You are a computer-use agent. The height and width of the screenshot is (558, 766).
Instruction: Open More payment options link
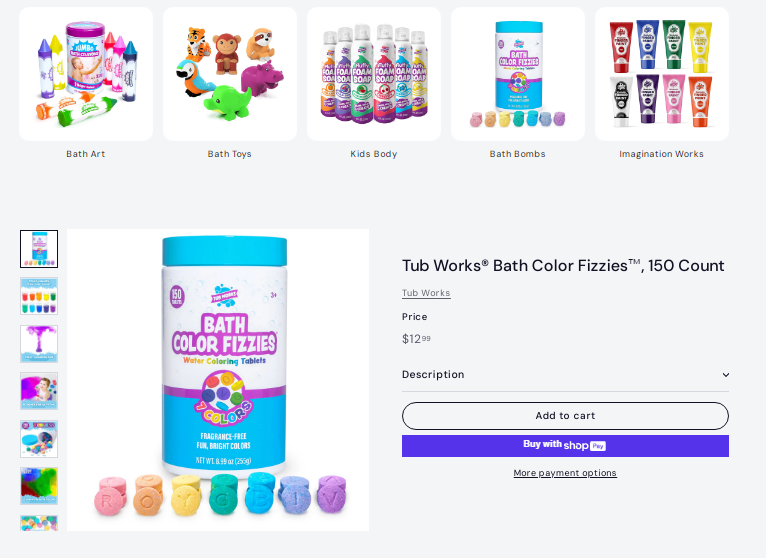click(565, 473)
